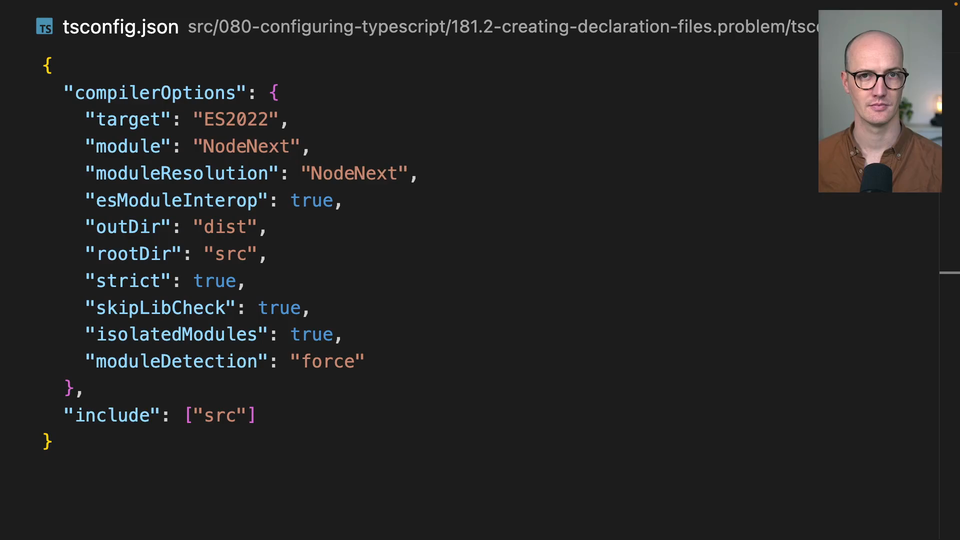Click the "force" moduleDetection value
960x540 pixels.
pos(327,361)
